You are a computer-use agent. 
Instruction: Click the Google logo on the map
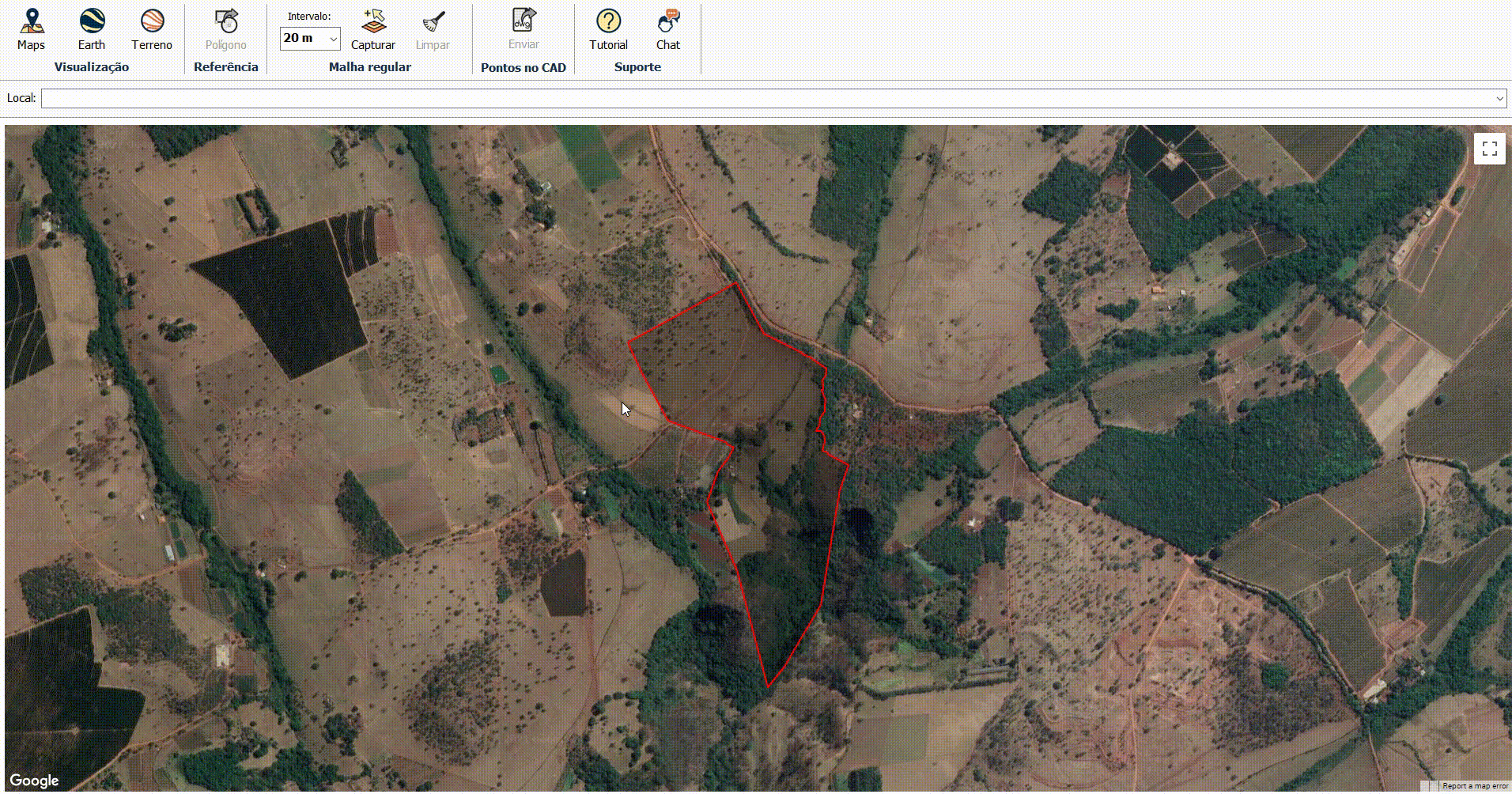[x=35, y=781]
